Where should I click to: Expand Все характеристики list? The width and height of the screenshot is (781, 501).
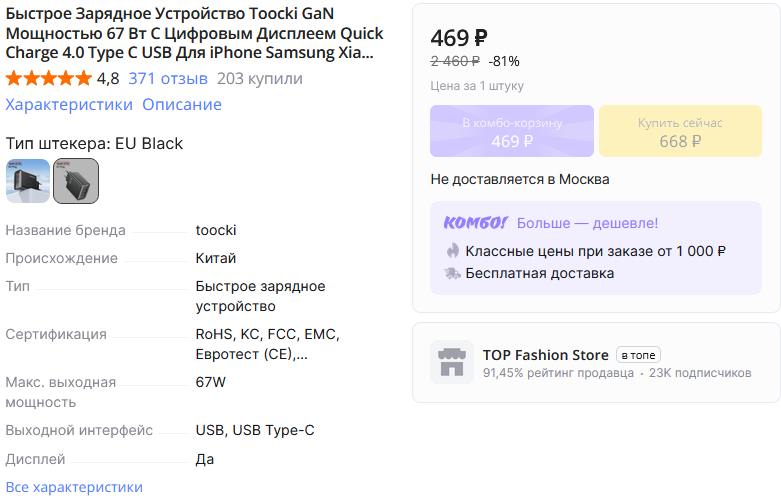74,487
